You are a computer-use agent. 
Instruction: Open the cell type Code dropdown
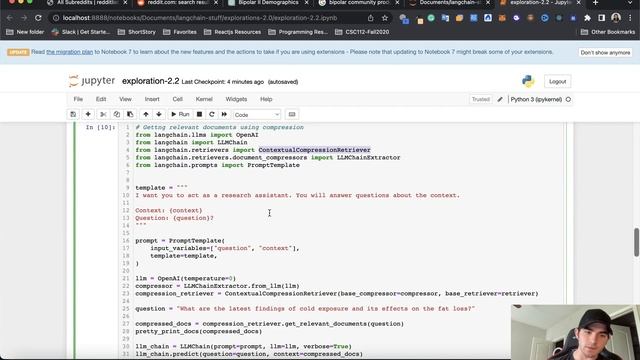[257, 115]
